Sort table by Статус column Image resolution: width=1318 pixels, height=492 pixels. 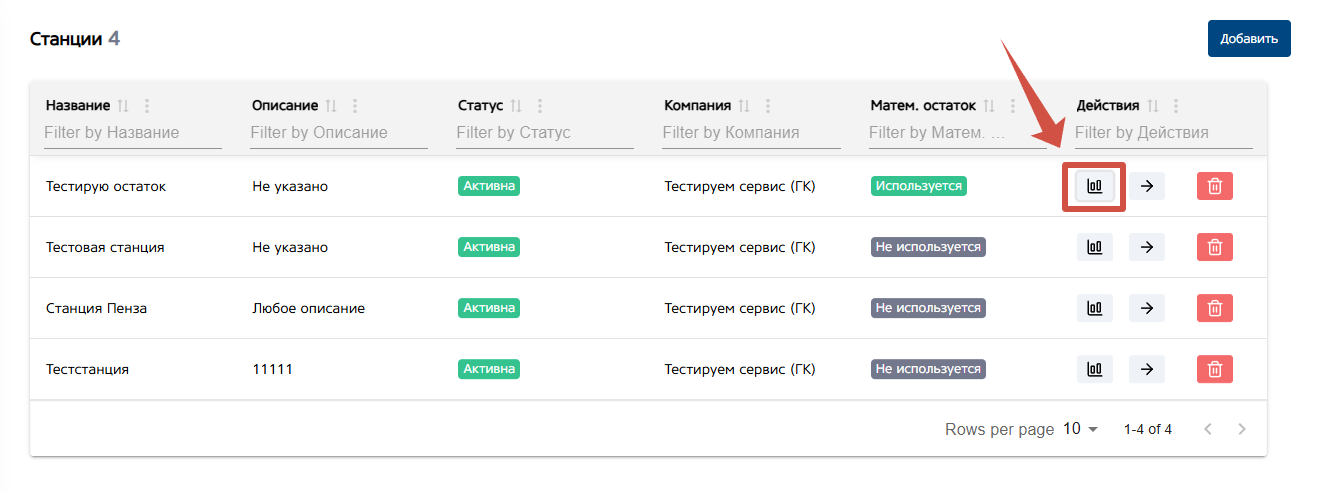tap(517, 106)
